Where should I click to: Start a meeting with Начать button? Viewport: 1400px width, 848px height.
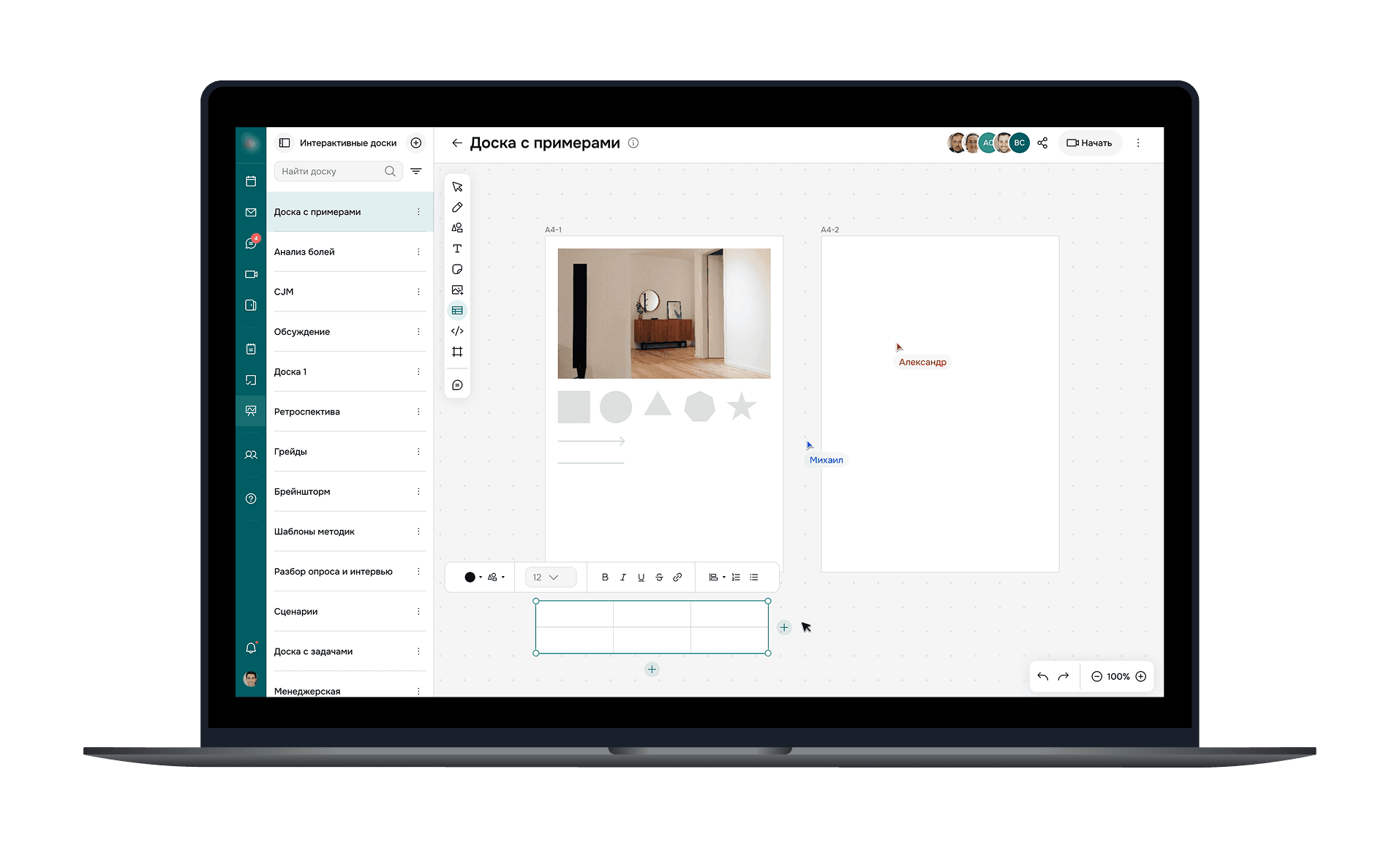click(1089, 143)
